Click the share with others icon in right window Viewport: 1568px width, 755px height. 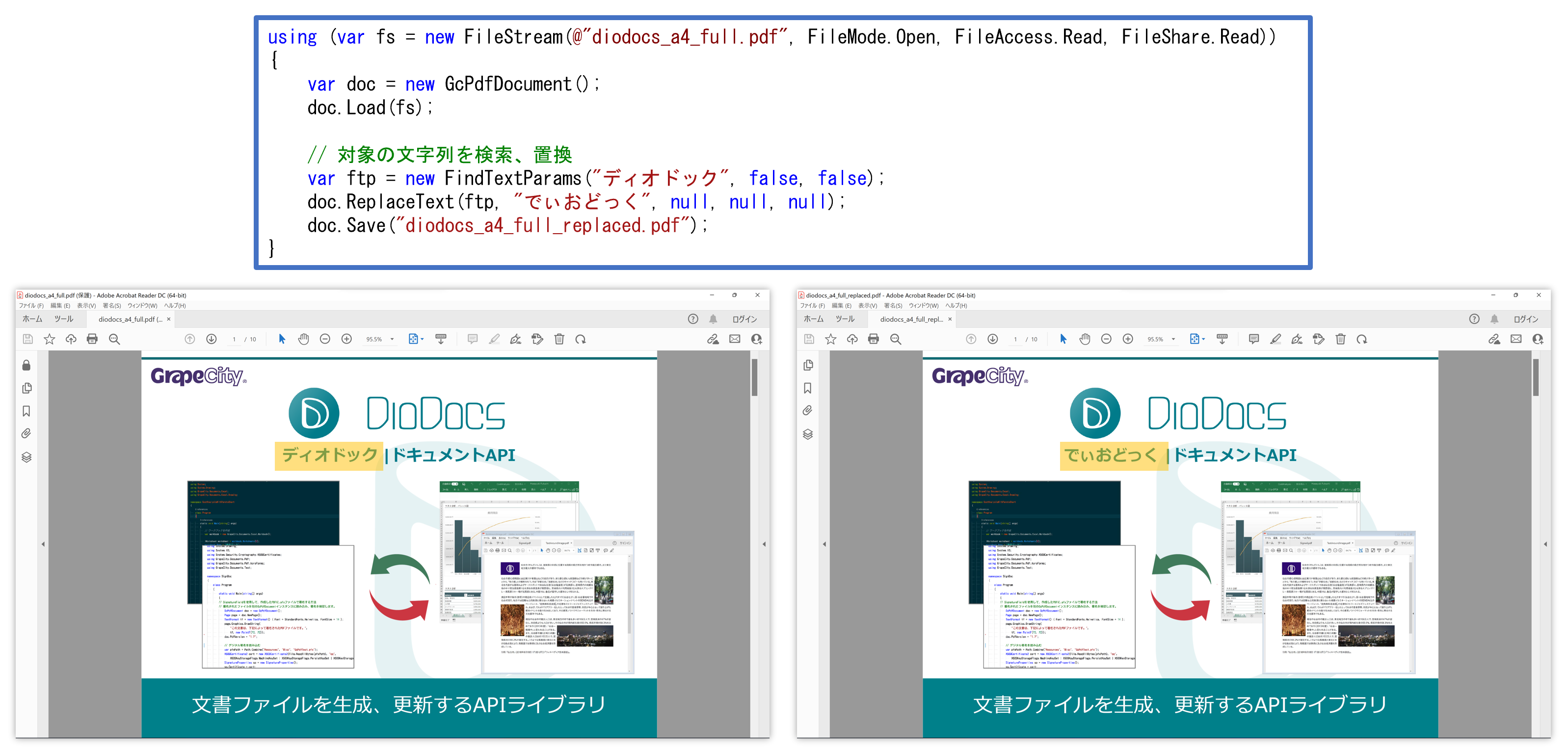tap(1538, 339)
